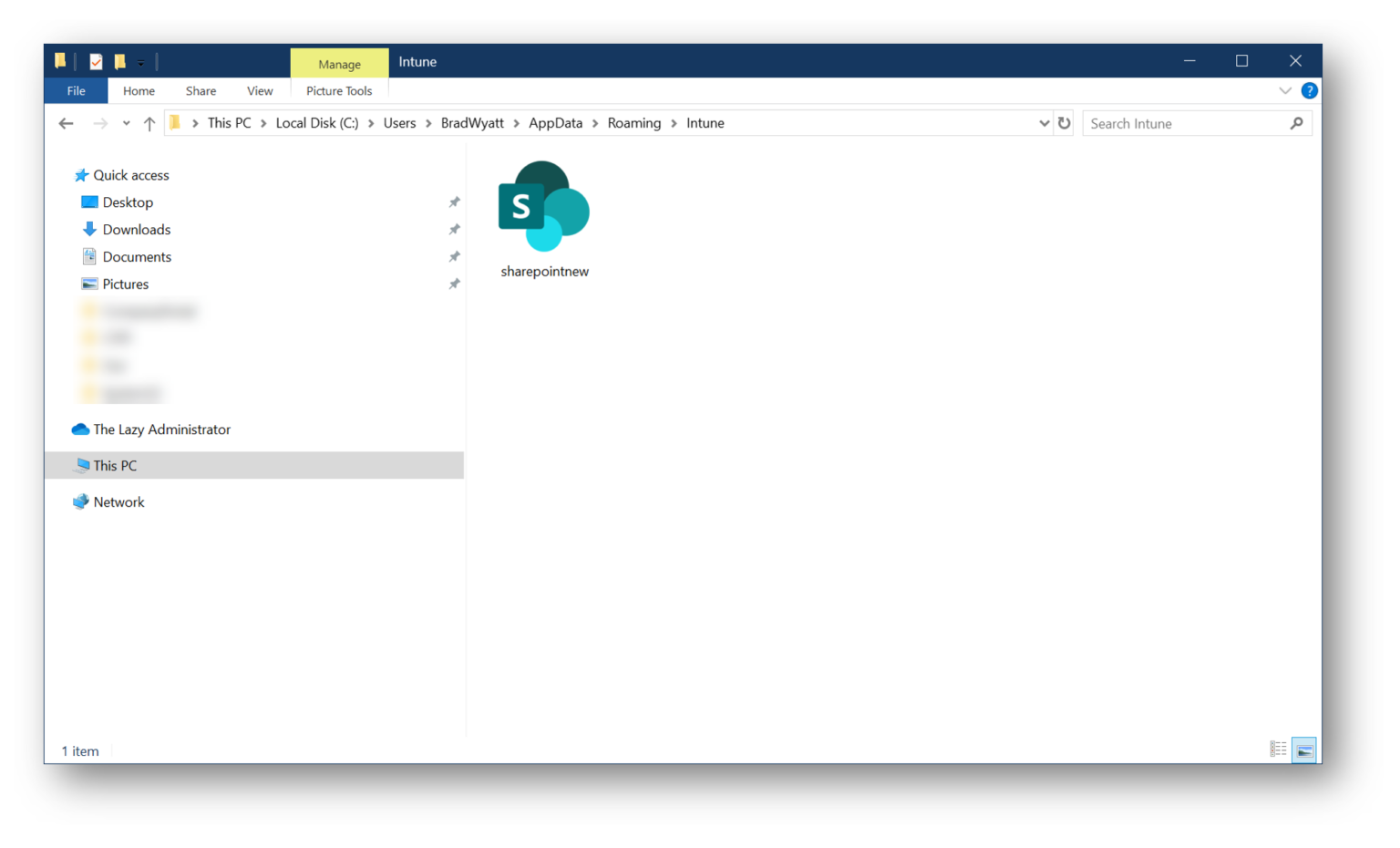1400x848 pixels.
Task: Refresh the Intune folder view
Action: [x=1064, y=123]
